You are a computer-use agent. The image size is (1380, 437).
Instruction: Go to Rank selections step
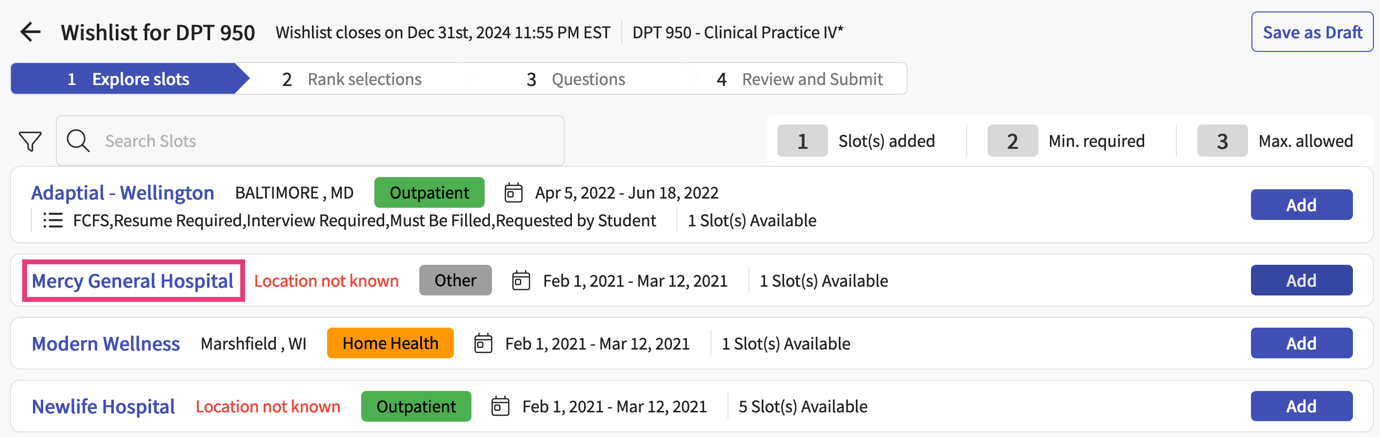click(352, 79)
